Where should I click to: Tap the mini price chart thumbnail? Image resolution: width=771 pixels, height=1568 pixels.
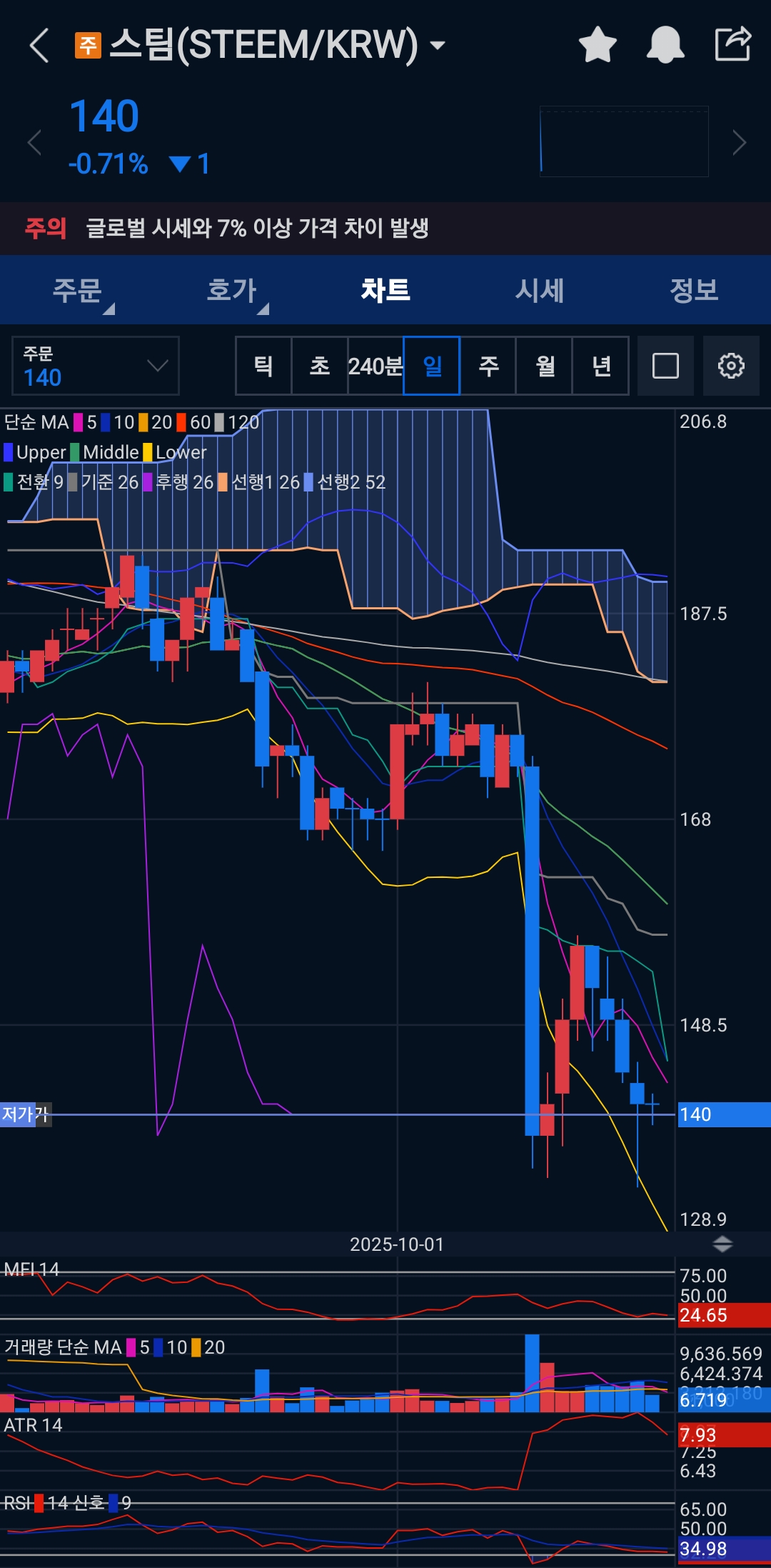click(624, 141)
